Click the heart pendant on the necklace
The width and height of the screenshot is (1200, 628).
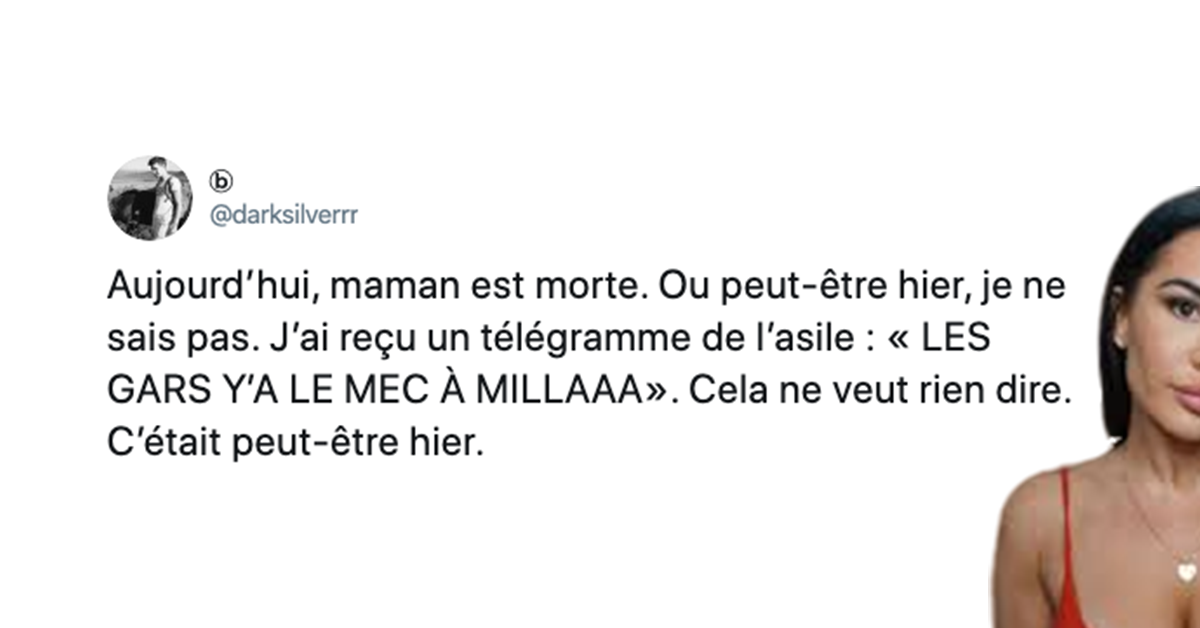pos(1186,572)
